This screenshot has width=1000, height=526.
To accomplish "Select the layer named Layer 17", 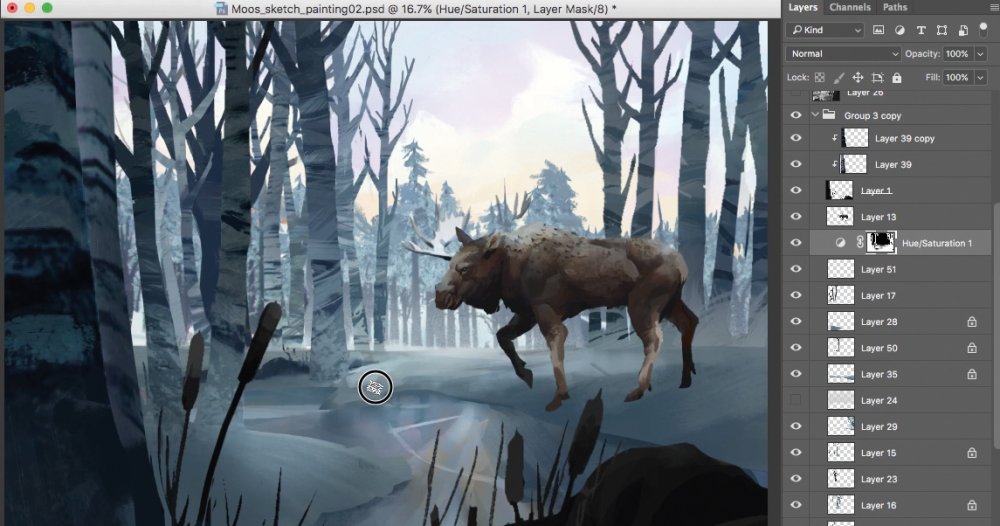I will pos(878,295).
